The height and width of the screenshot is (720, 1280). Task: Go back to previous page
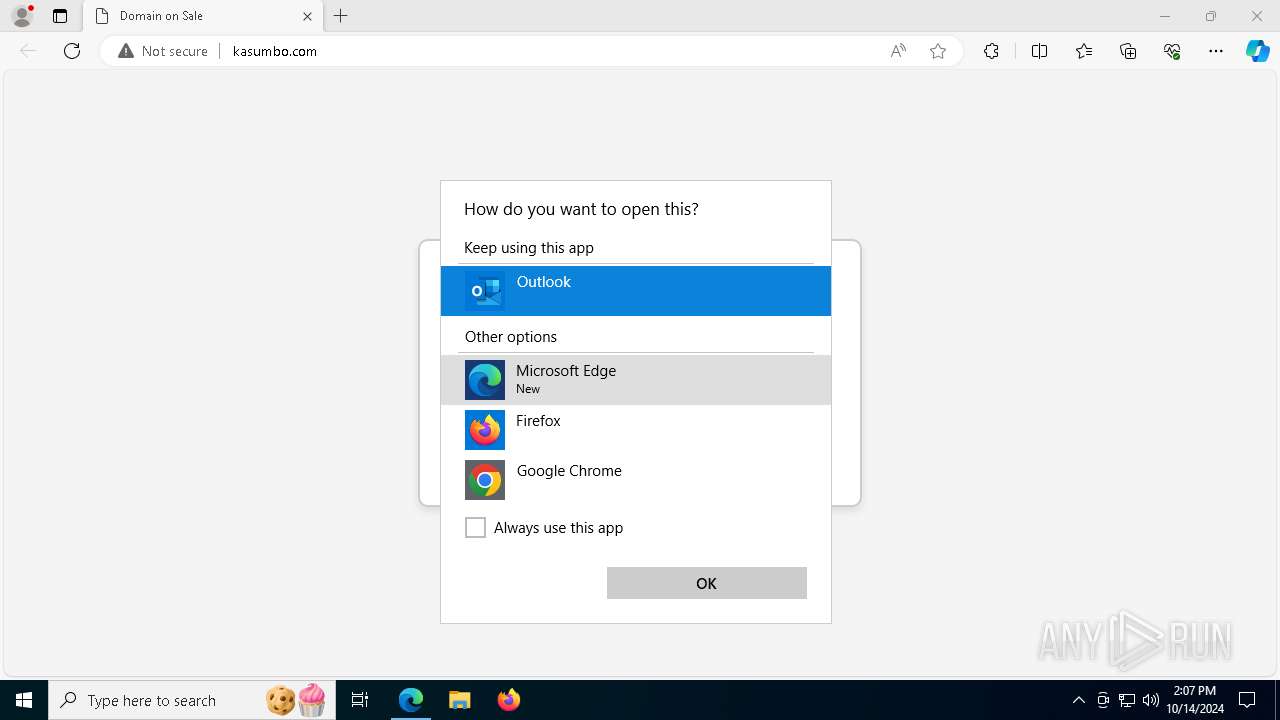28,51
